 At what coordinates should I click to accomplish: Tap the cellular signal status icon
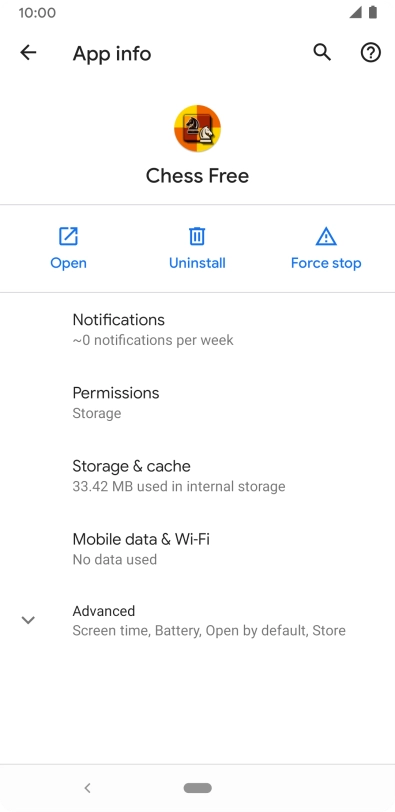[355, 12]
